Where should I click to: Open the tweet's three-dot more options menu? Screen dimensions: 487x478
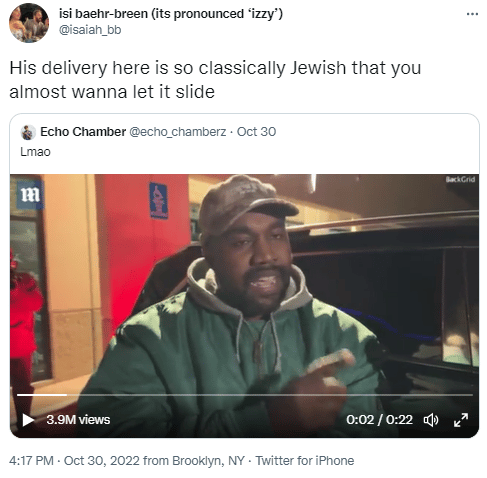click(x=472, y=14)
